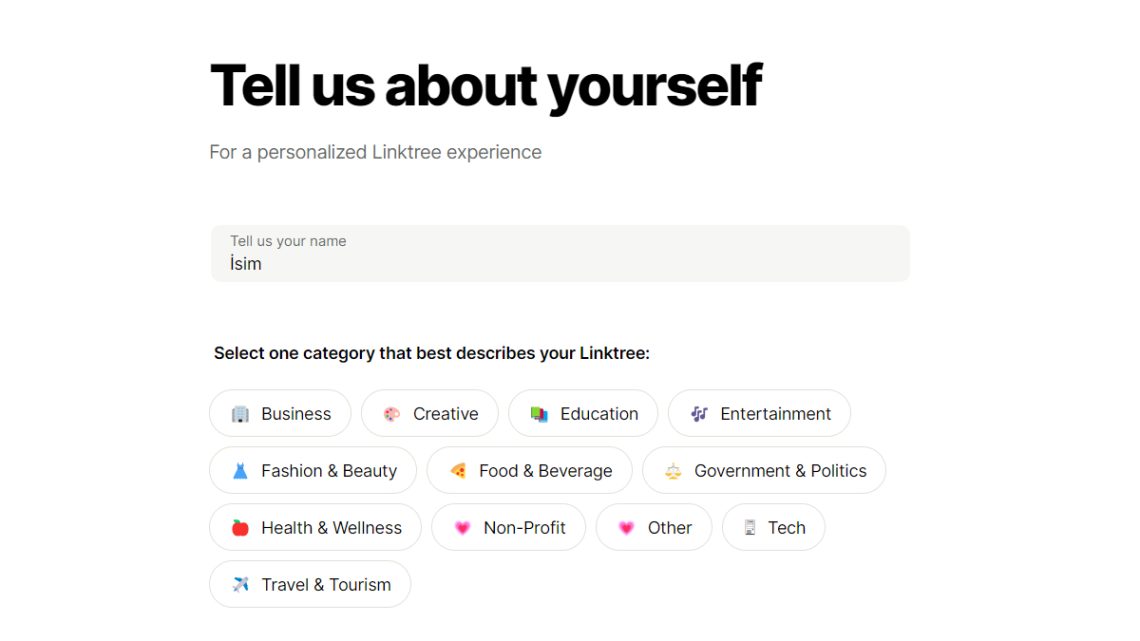Click the phone icon on Tech
The image size is (1140, 641).
[x=750, y=528]
